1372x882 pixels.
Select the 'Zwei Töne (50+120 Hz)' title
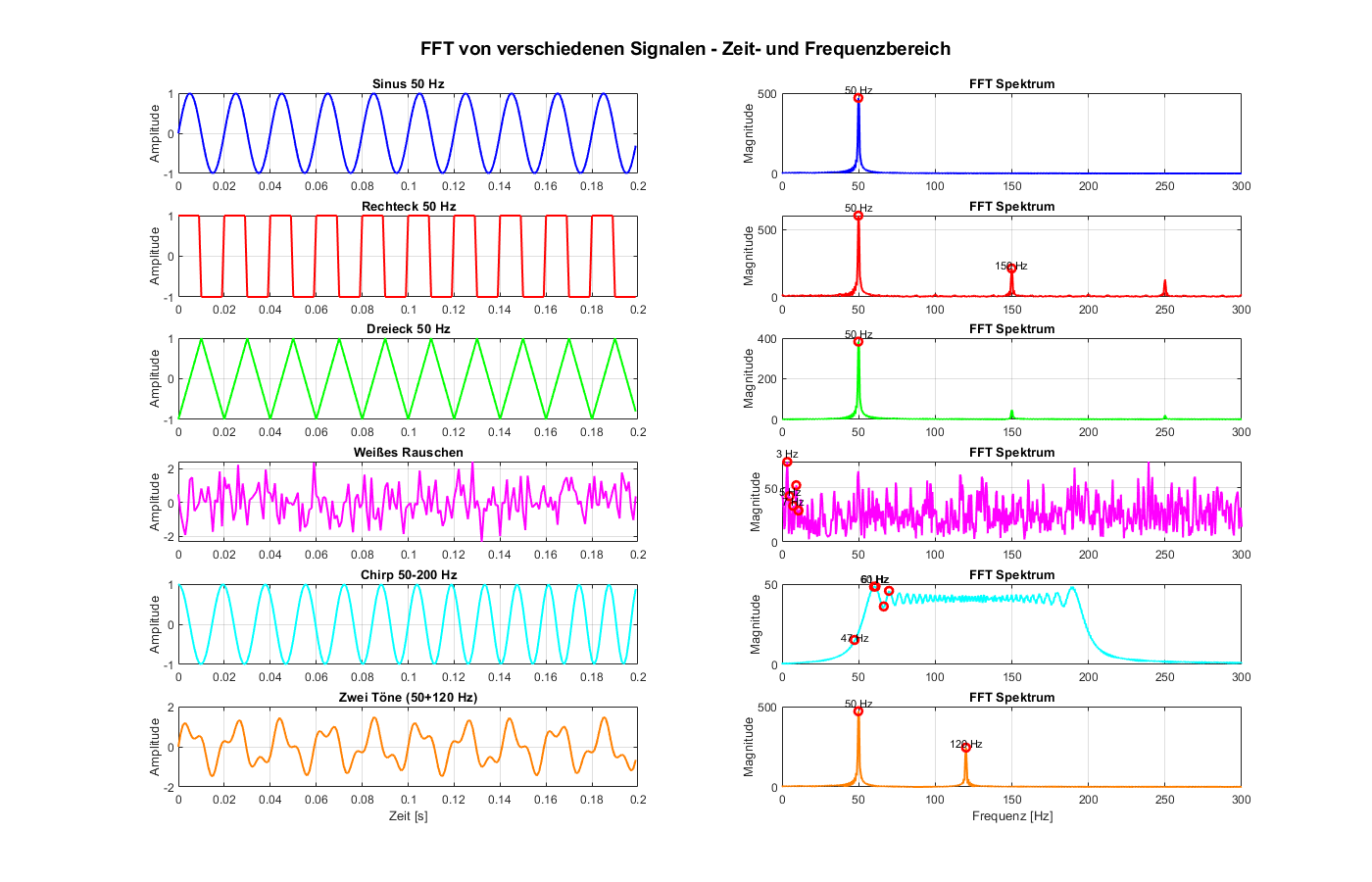tap(408, 698)
